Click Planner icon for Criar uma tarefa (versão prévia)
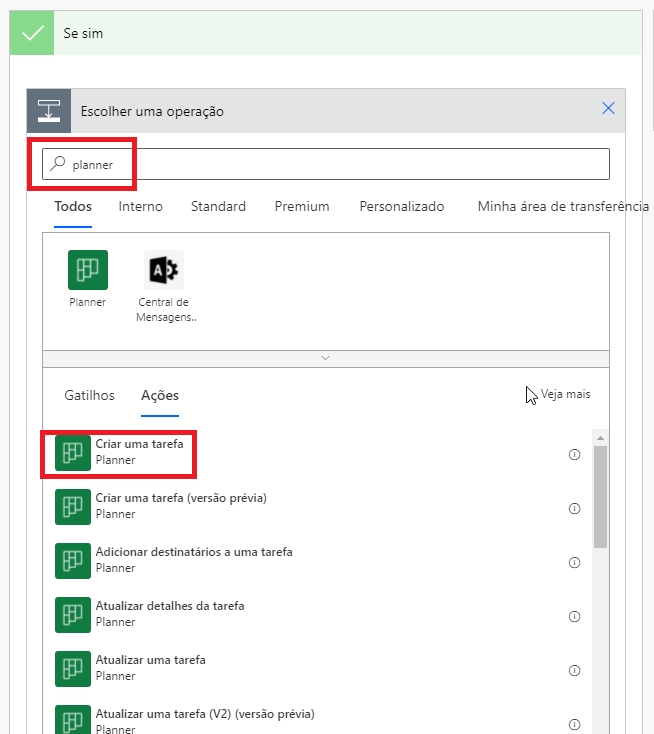This screenshot has height=734, width=654. pyautogui.click(x=73, y=506)
